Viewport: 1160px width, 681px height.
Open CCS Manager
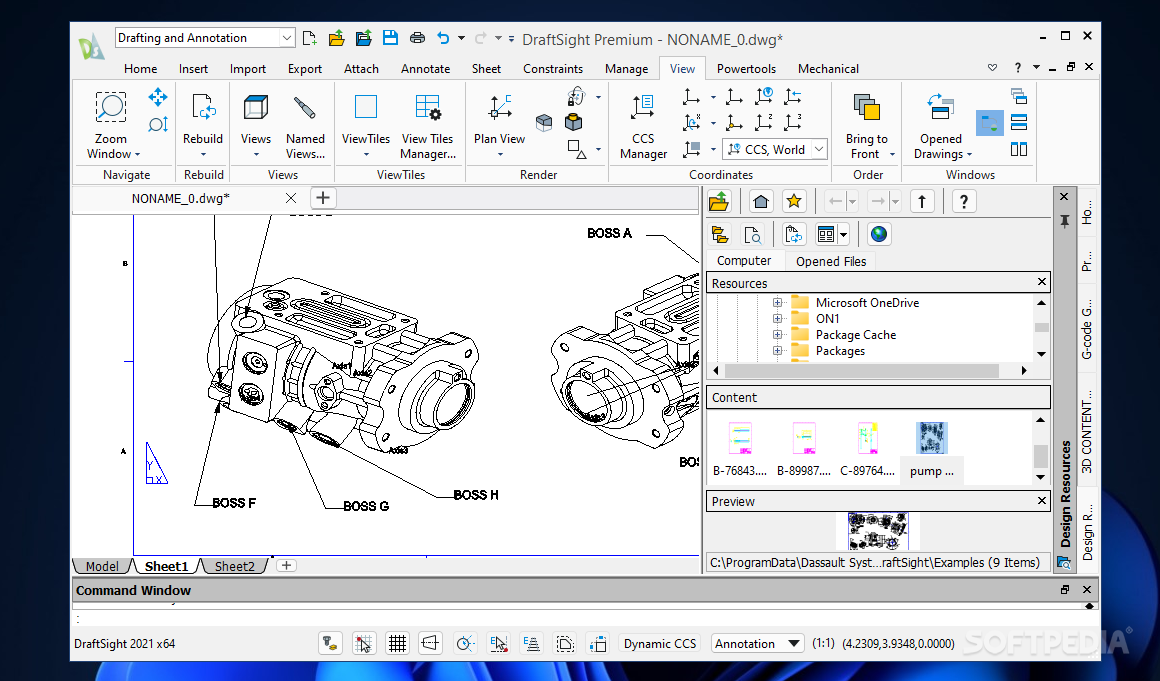[643, 126]
